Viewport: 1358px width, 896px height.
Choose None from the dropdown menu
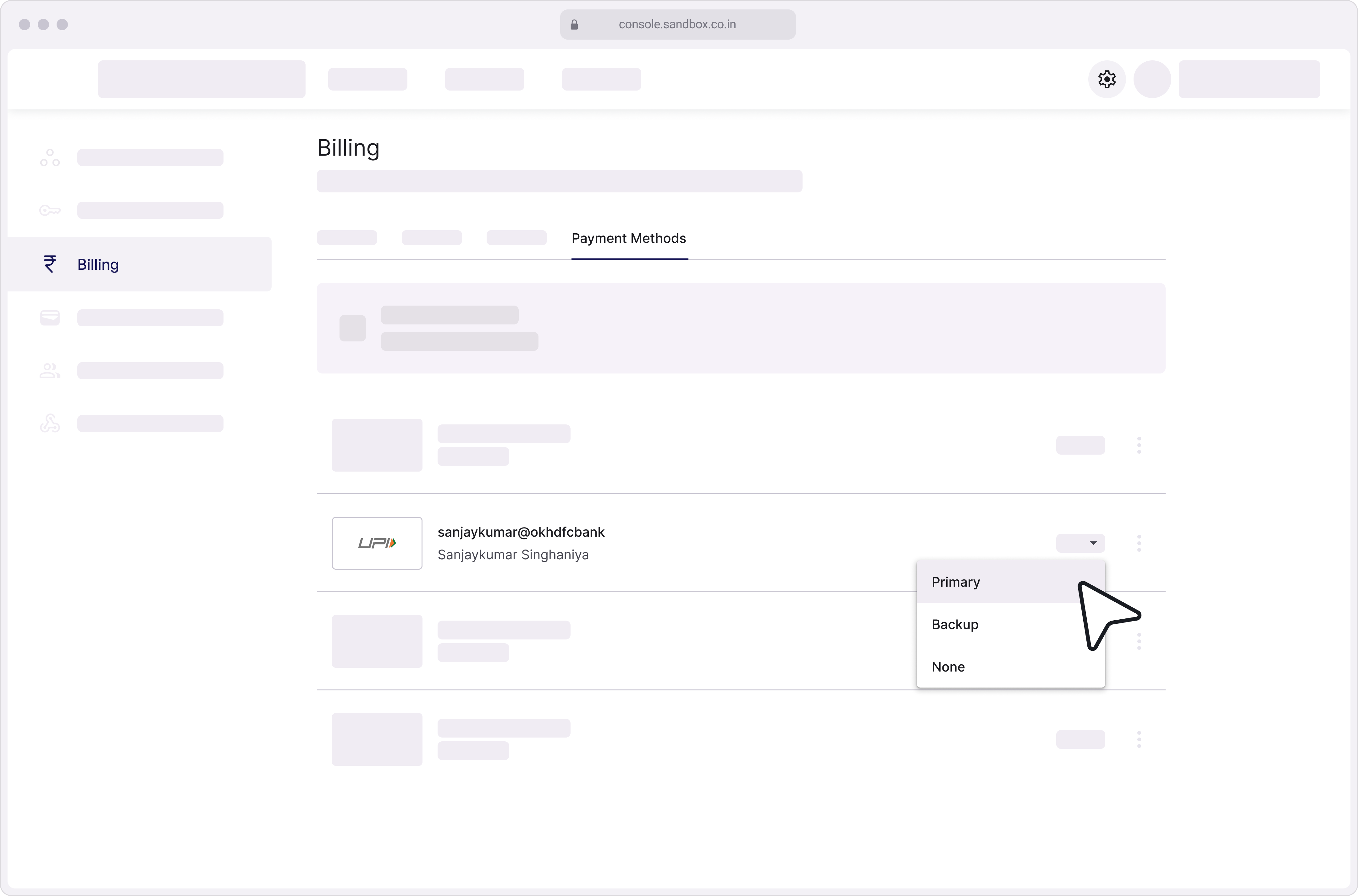(x=1010, y=667)
